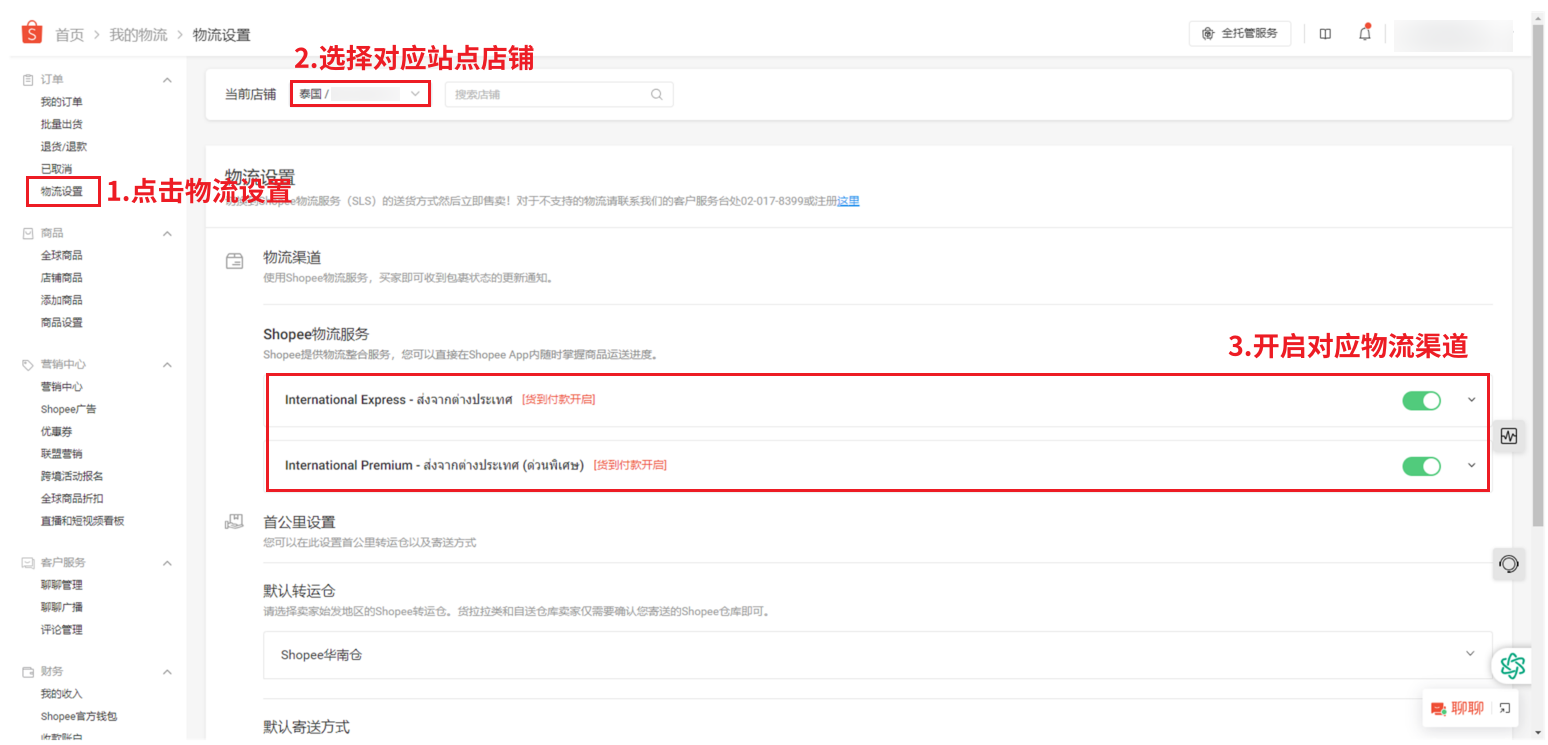
Task: Open the notification bell icon
Action: point(1365,33)
